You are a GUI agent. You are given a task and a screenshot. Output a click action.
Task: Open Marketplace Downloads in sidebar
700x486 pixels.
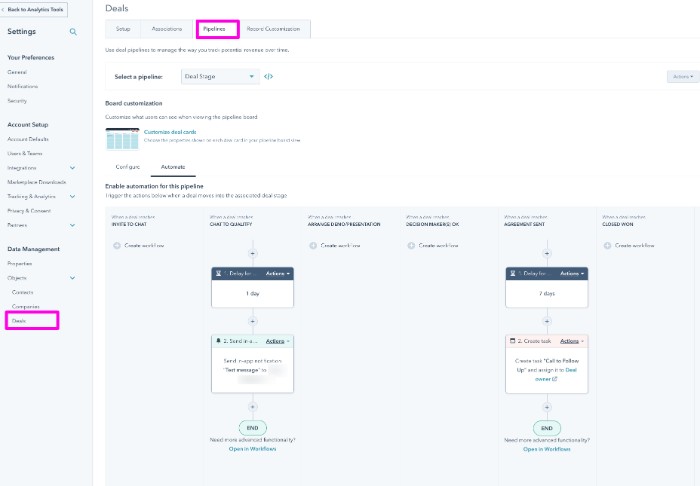(x=37, y=182)
